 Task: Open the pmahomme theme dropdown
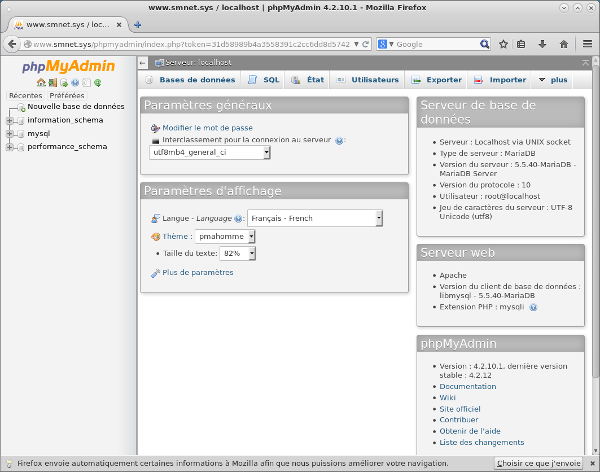[x=225, y=237]
